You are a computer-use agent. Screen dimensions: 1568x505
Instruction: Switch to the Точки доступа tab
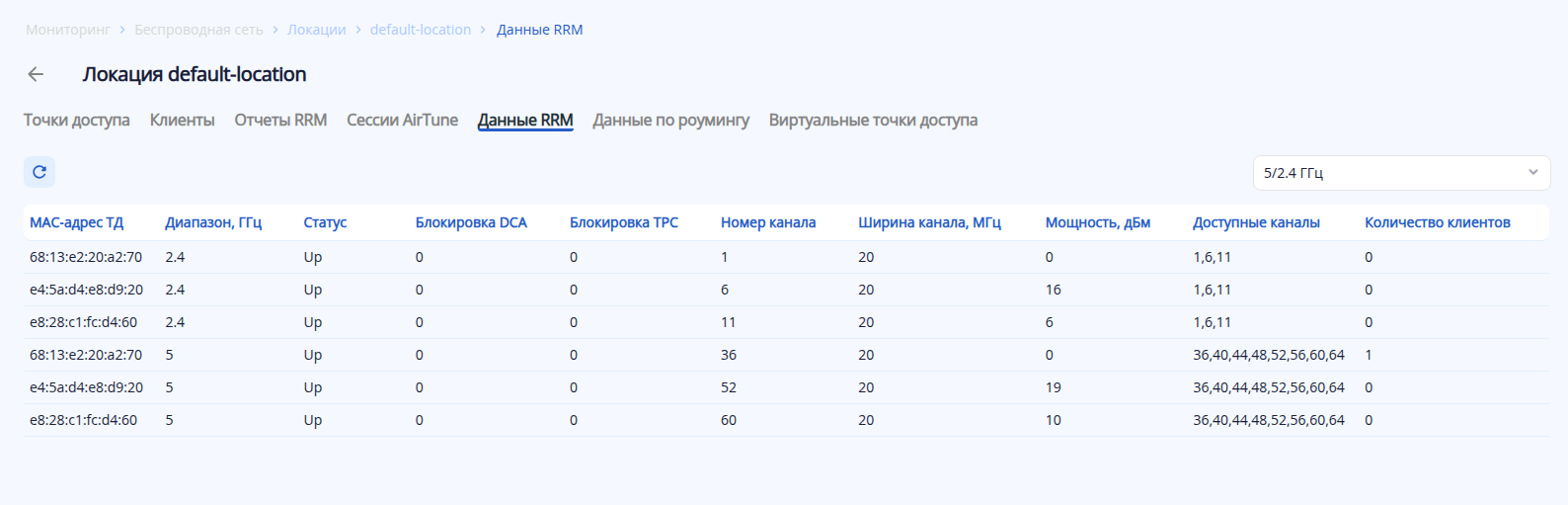(77, 121)
